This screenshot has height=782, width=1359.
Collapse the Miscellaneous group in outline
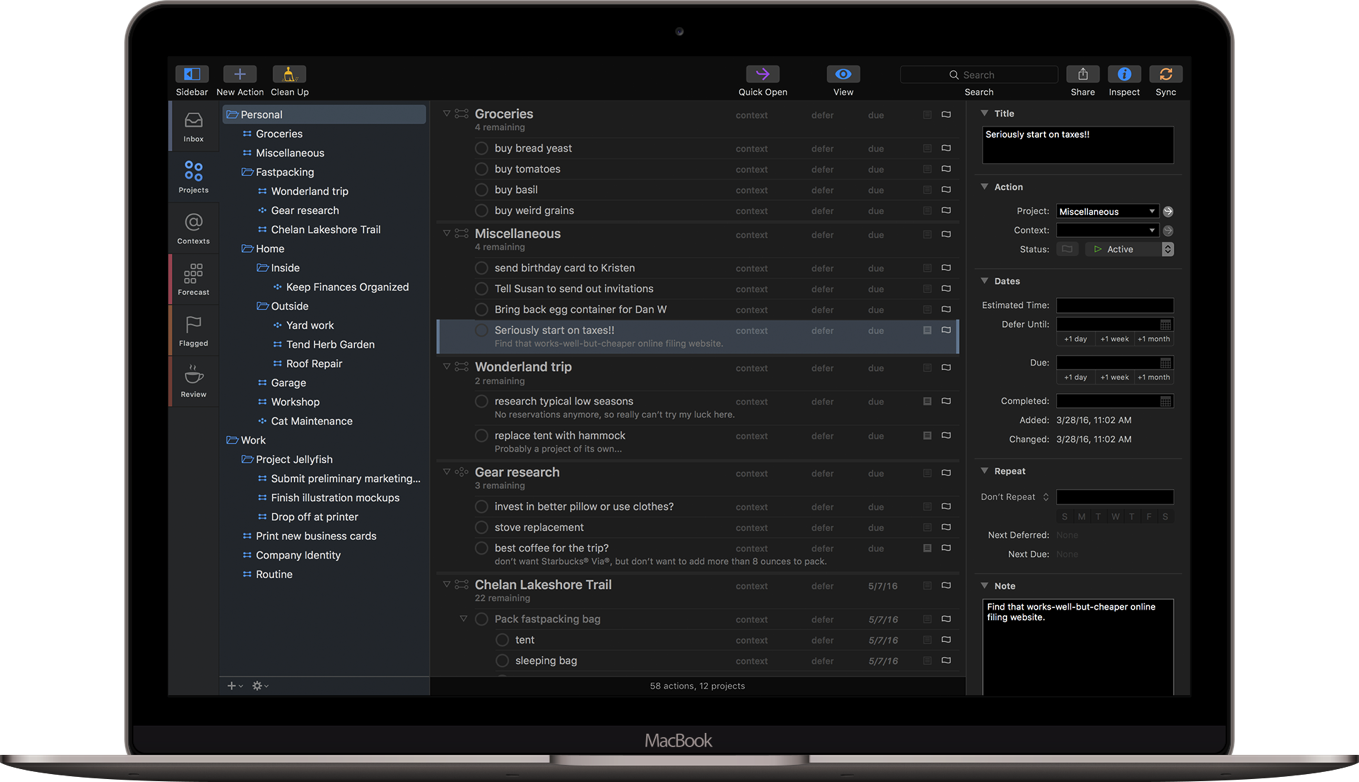(447, 233)
